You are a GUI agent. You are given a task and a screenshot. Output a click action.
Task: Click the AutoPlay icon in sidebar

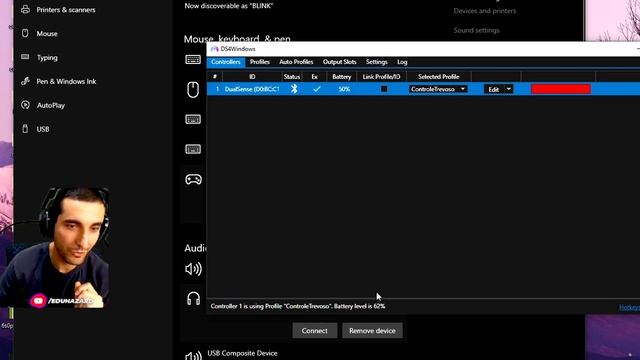click(25, 105)
